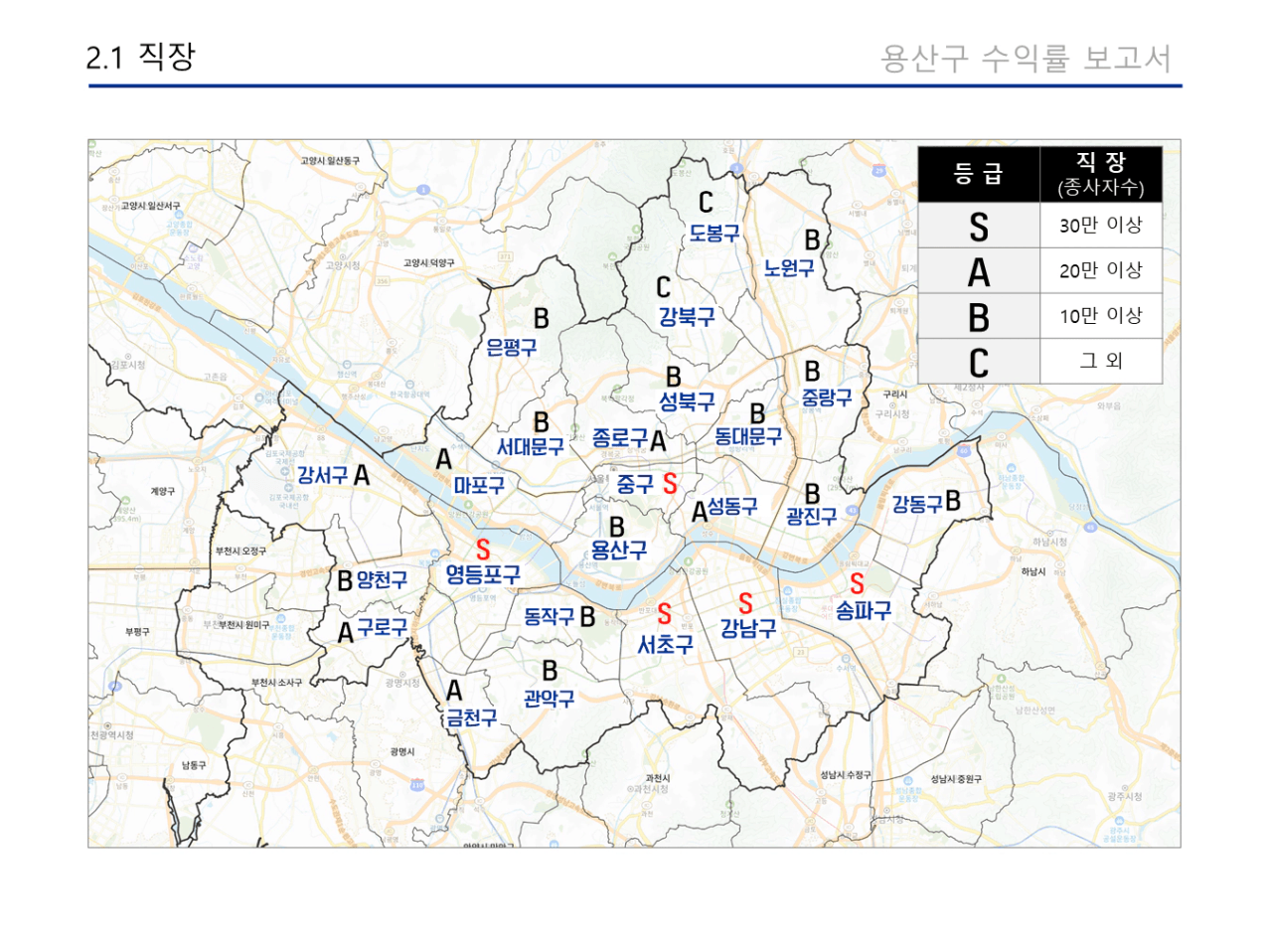Click the 용산구 district label
The height and width of the screenshot is (952, 1269).
[x=618, y=551]
